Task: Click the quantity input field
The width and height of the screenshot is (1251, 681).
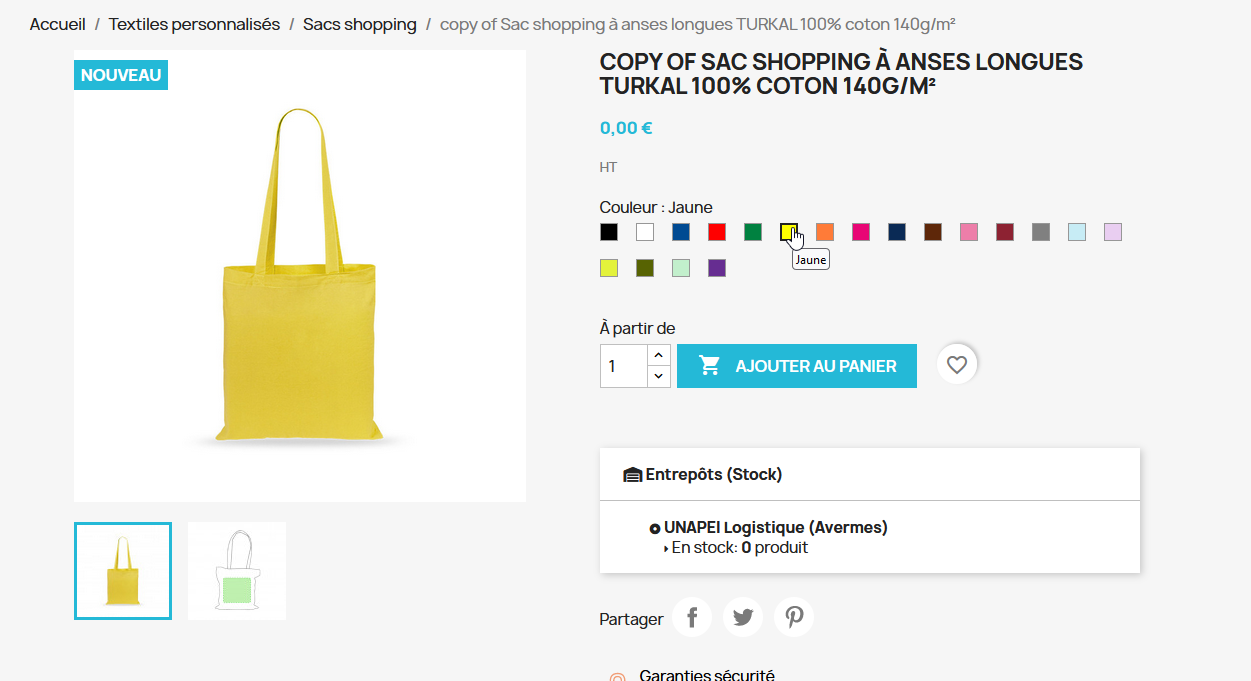Action: [624, 366]
